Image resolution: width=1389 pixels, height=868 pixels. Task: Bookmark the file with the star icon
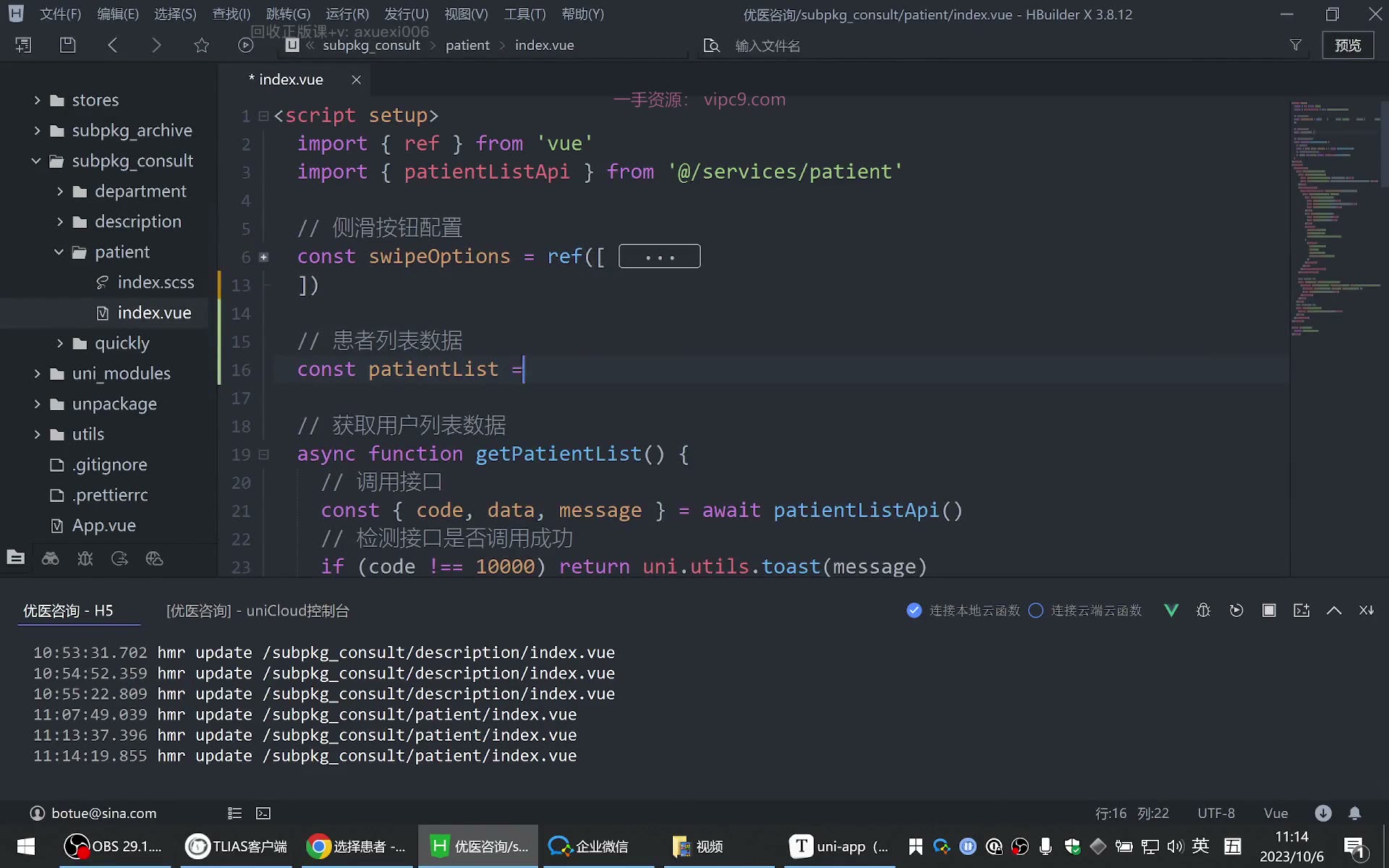point(201,45)
